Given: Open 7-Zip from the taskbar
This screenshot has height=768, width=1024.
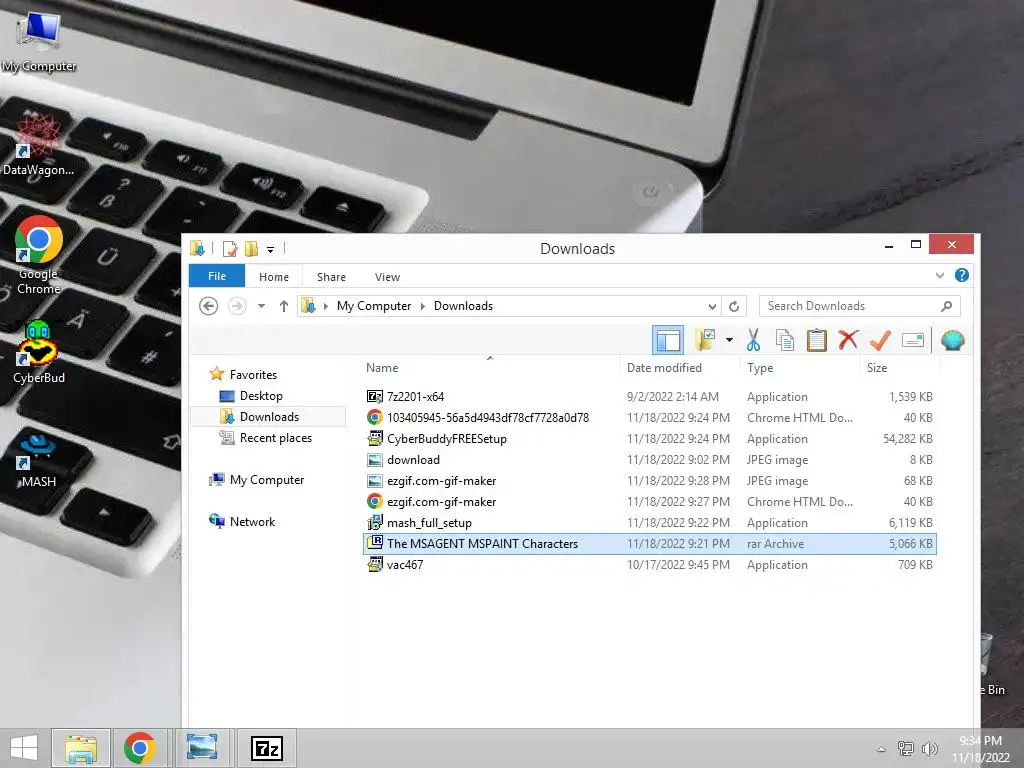Looking at the screenshot, I should [x=266, y=748].
